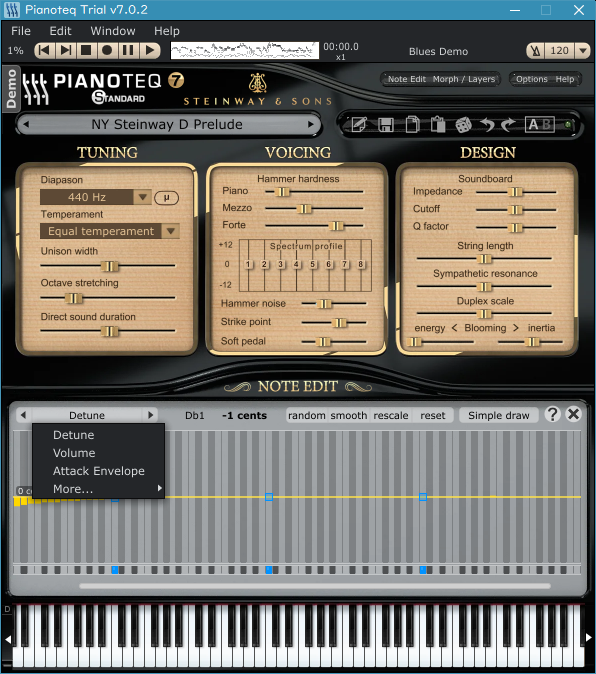
Task: Open the NY Steinway D Prelude preset list
Action: coord(167,124)
